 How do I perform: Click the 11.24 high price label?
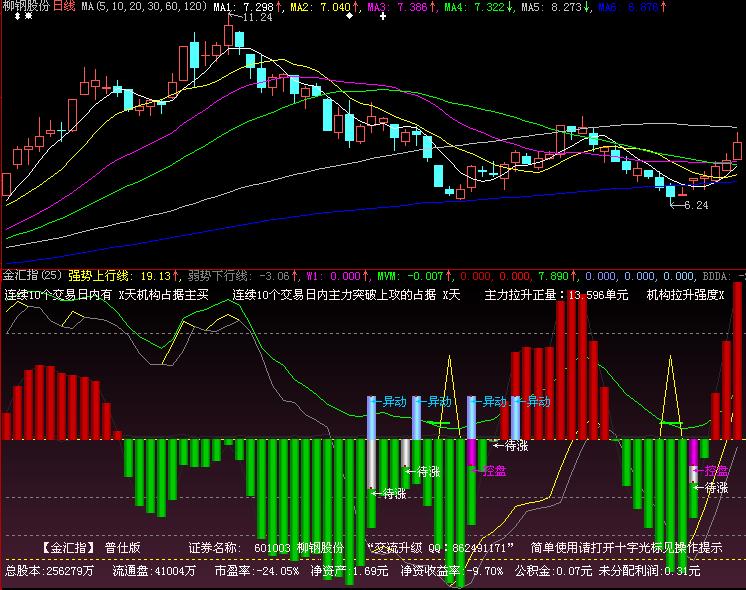pos(257,18)
